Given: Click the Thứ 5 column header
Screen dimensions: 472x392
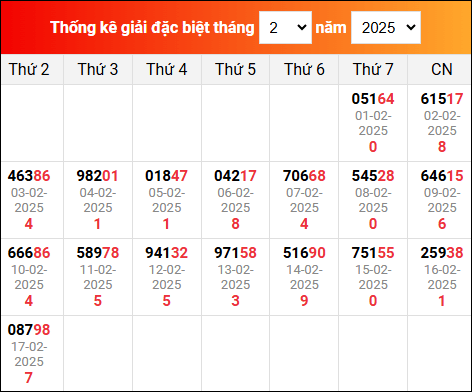Looking at the screenshot, I should click(235, 70).
